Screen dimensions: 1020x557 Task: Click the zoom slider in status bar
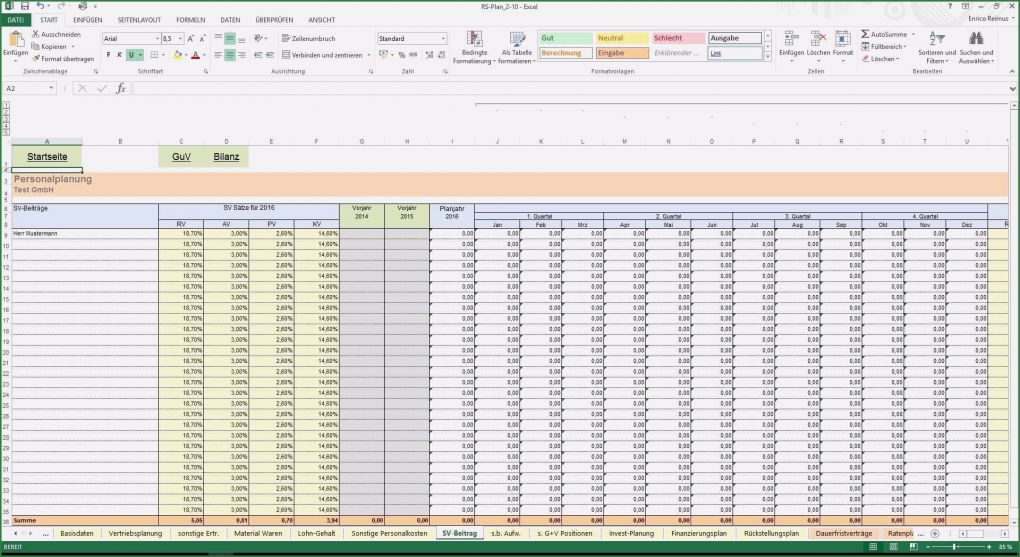955,547
